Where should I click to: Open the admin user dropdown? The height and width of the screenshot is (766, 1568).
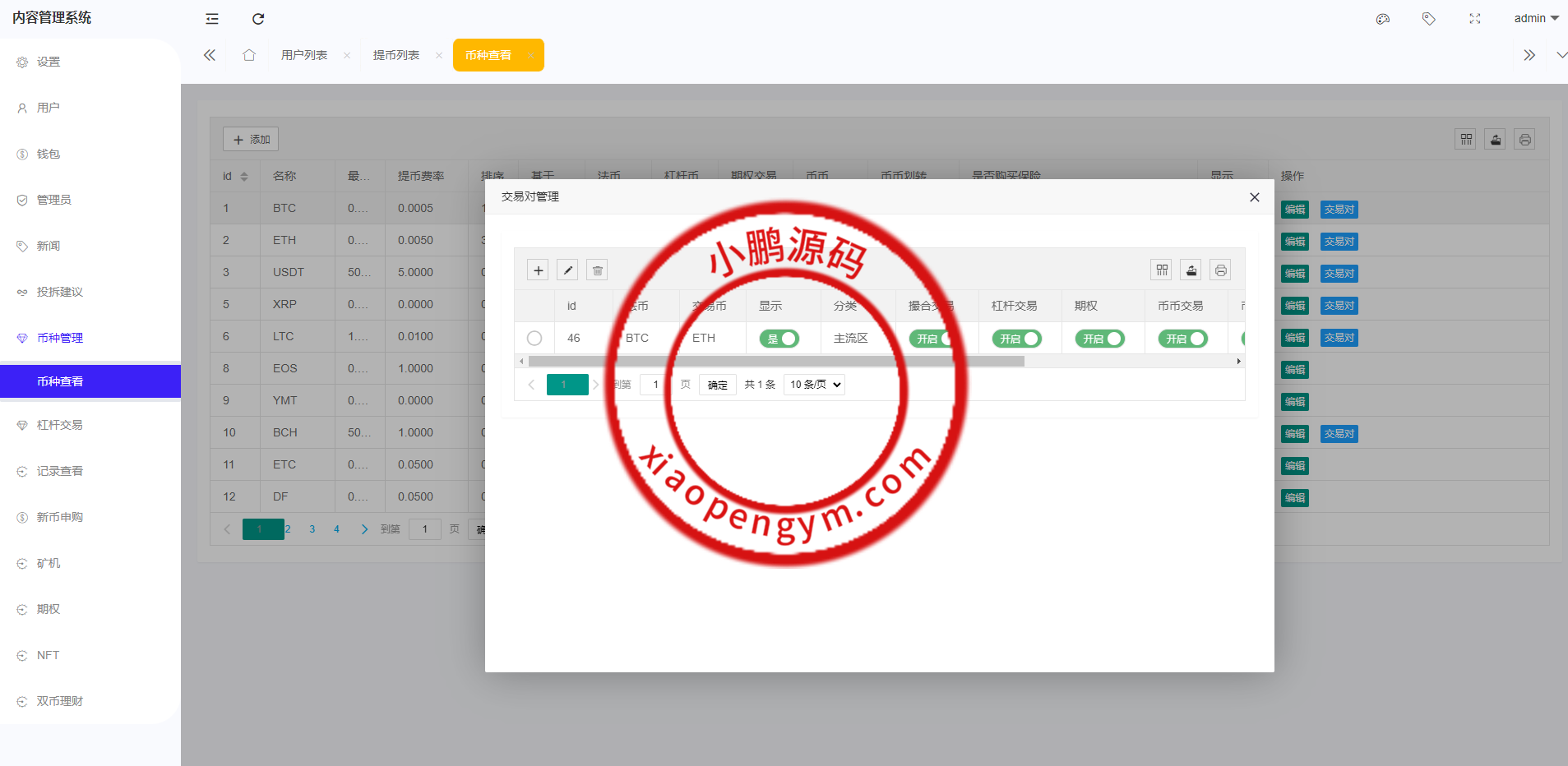point(1536,18)
